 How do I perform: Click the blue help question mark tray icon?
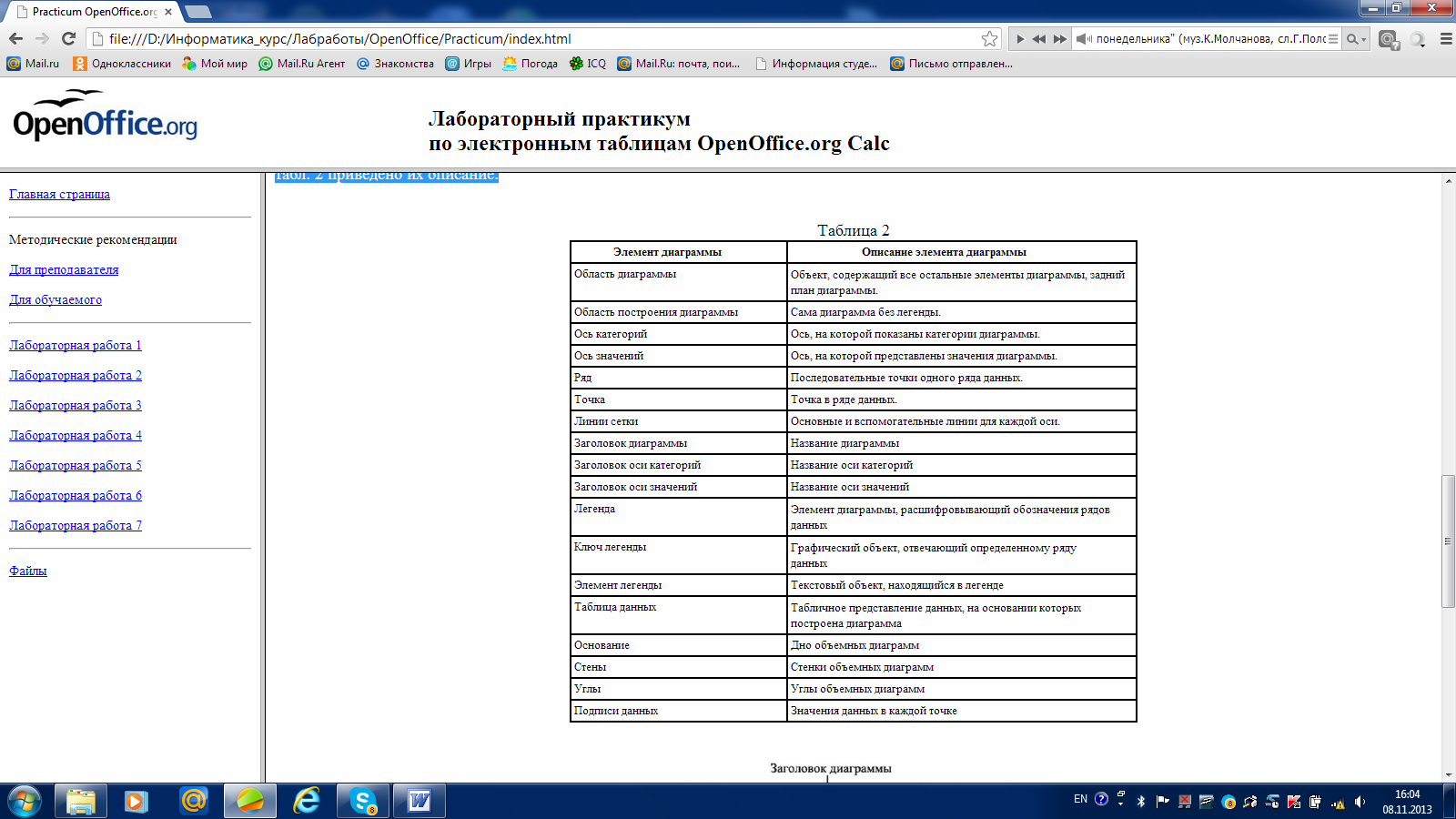click(x=1101, y=799)
